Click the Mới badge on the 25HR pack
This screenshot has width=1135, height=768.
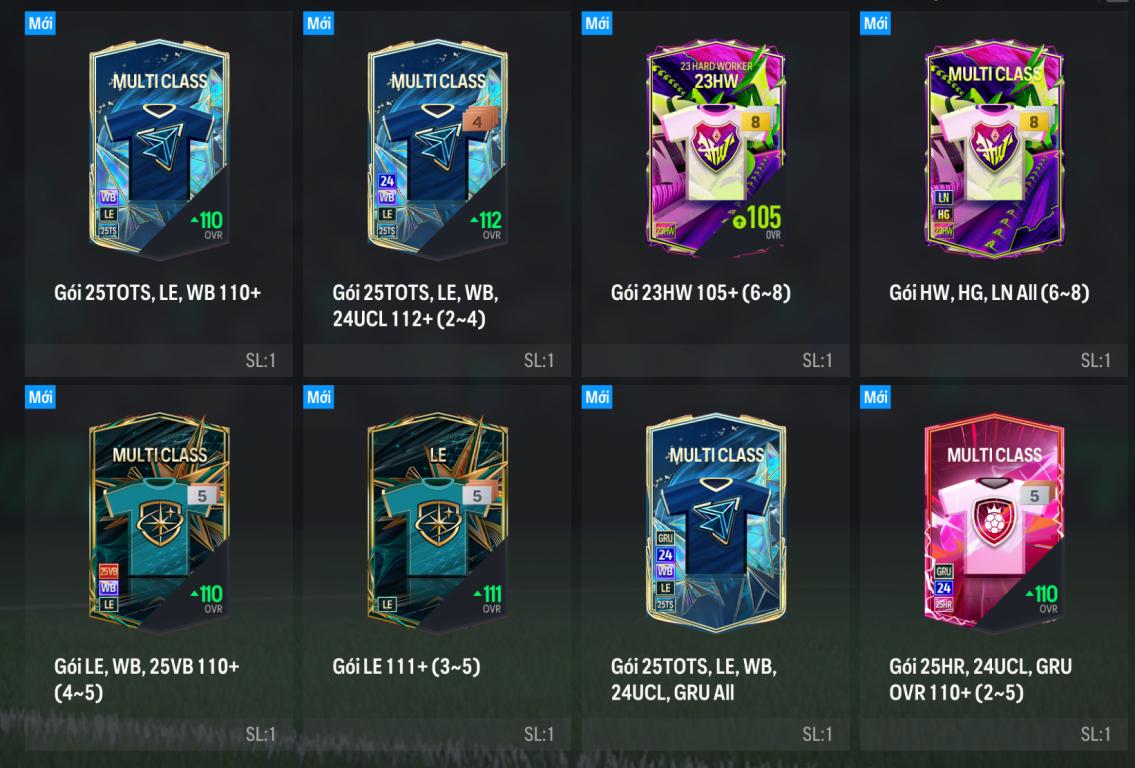point(875,397)
